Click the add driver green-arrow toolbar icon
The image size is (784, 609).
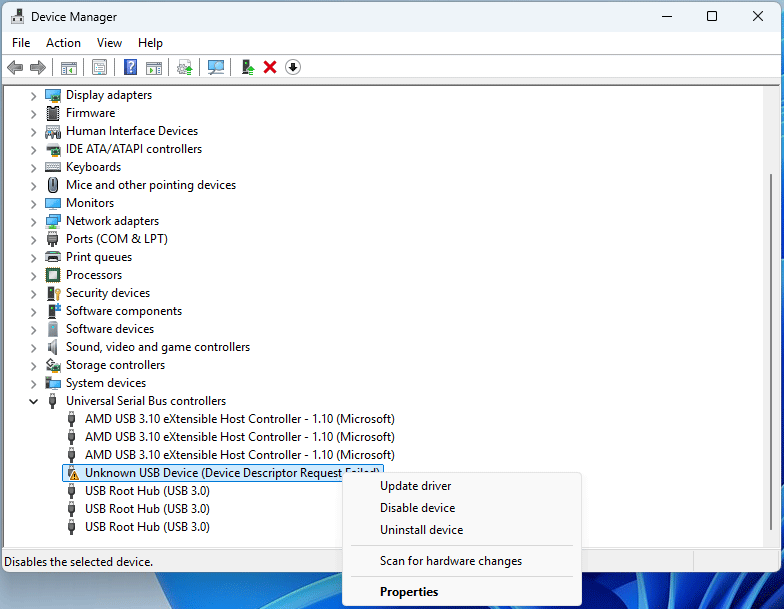[x=248, y=67]
